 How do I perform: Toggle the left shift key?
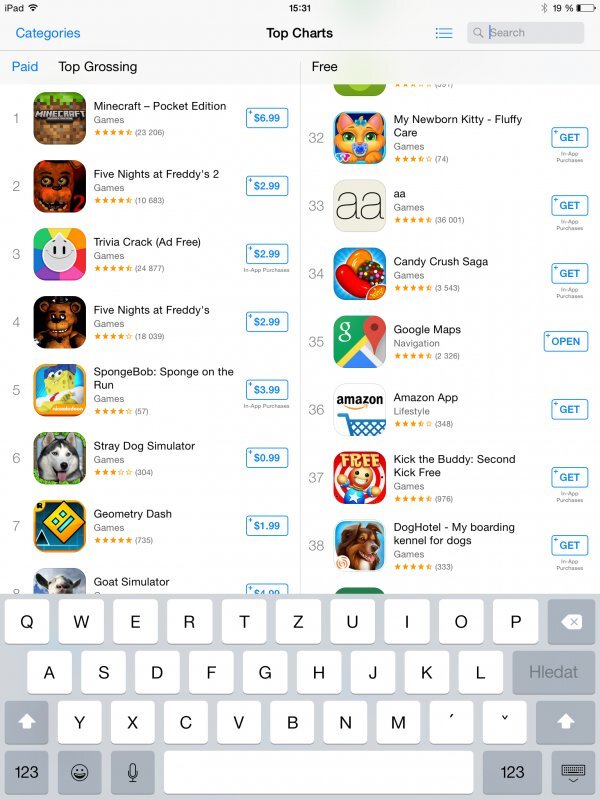point(27,722)
